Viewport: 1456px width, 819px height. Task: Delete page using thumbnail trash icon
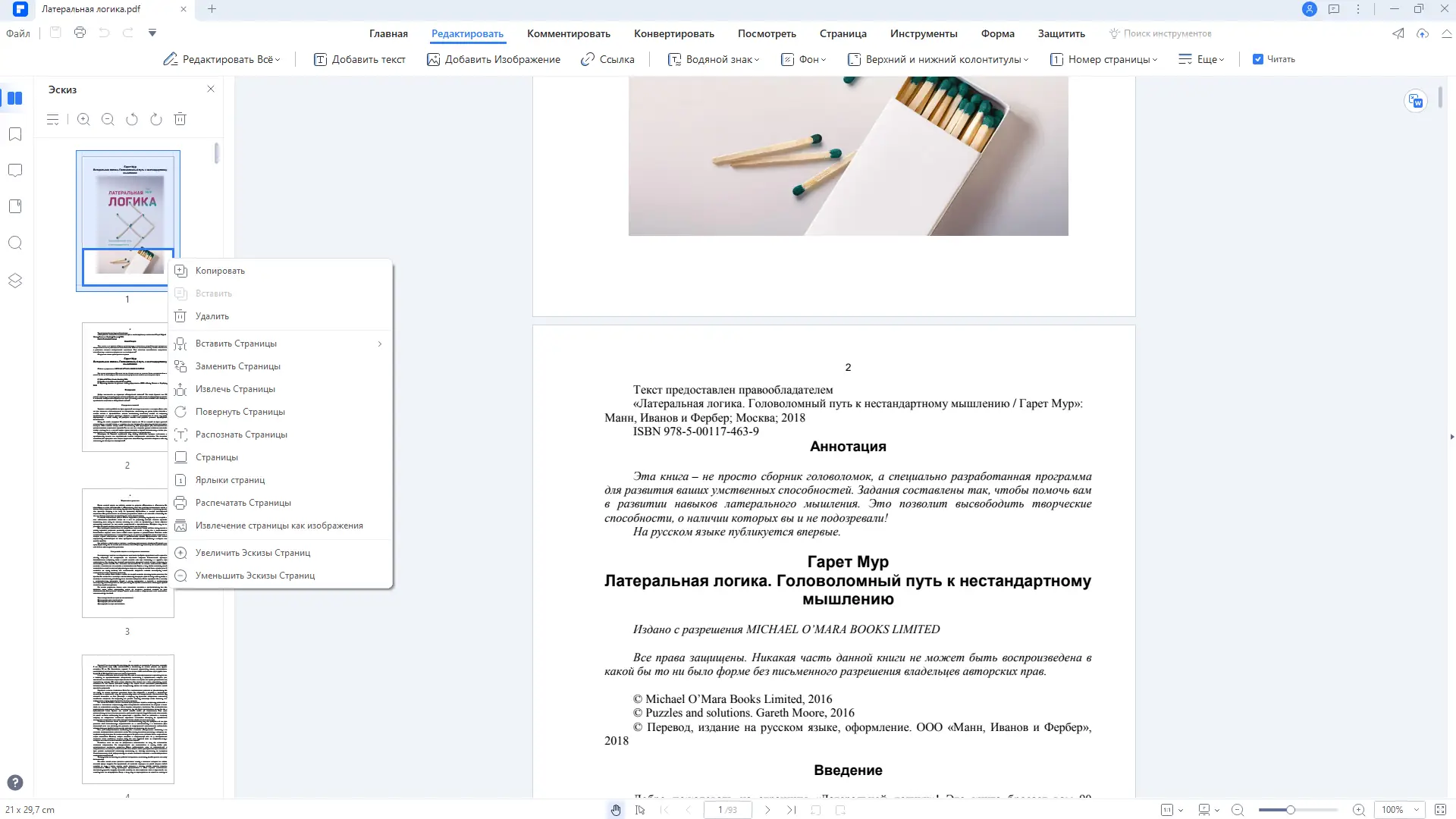point(180,119)
